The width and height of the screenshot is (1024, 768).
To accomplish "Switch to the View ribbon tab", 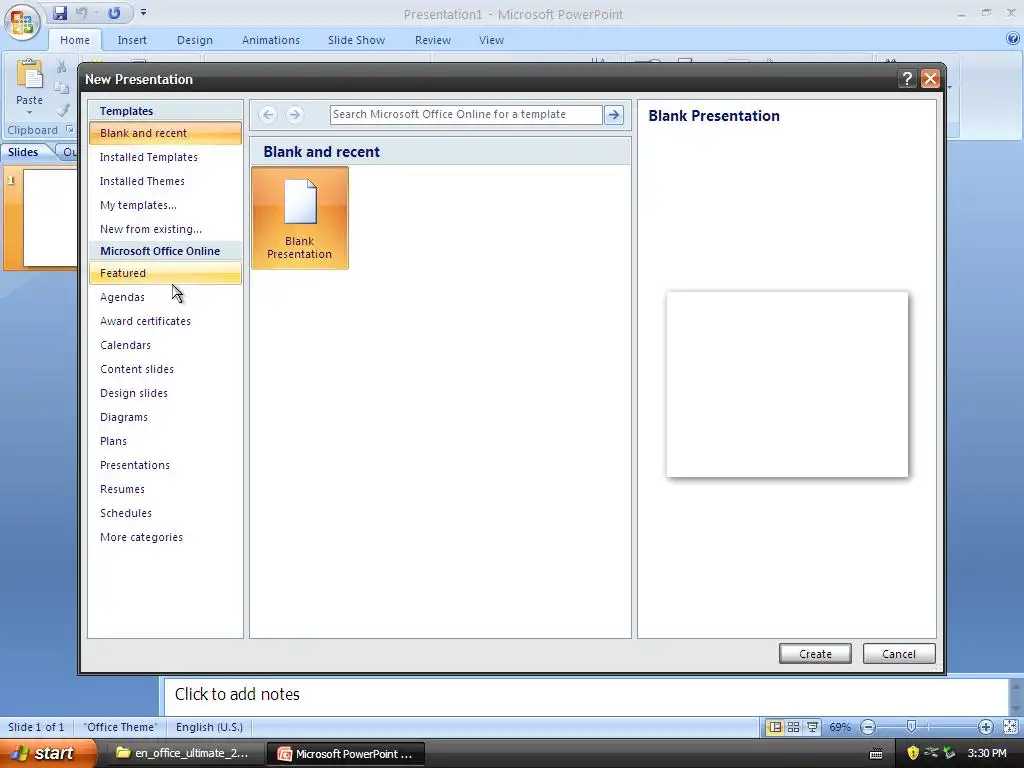I will (x=491, y=40).
